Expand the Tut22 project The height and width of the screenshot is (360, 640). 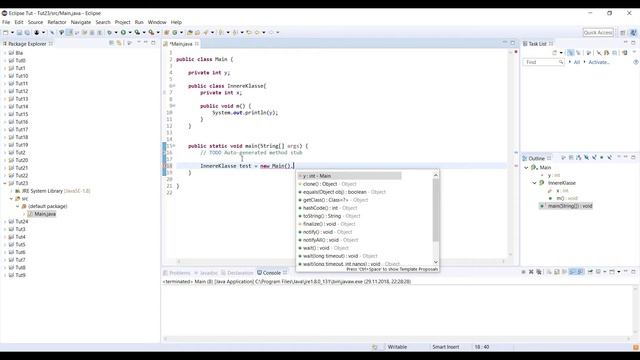[x=5, y=176]
